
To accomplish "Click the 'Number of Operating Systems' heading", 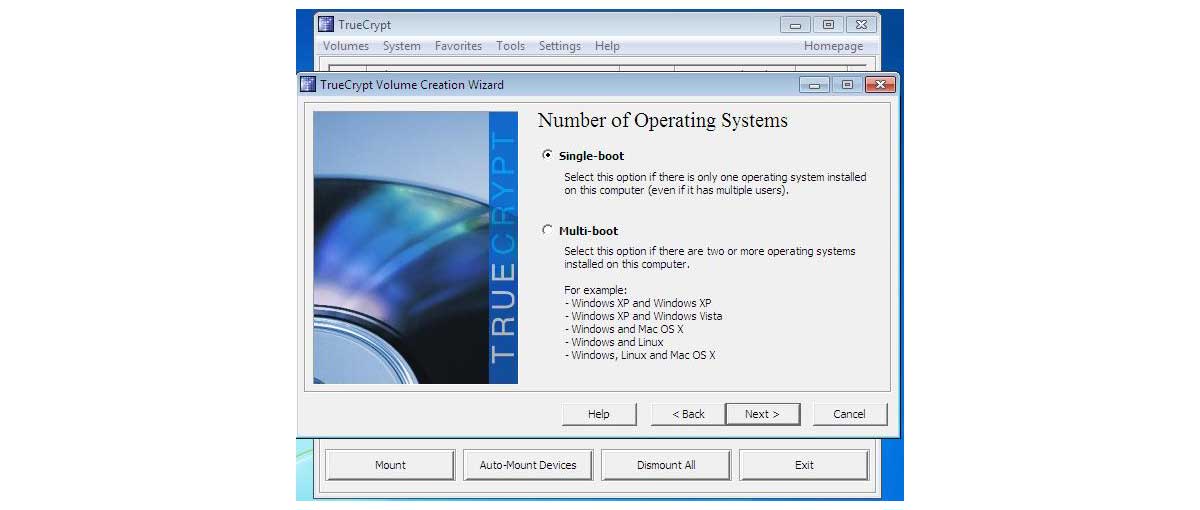I will 663,121.
